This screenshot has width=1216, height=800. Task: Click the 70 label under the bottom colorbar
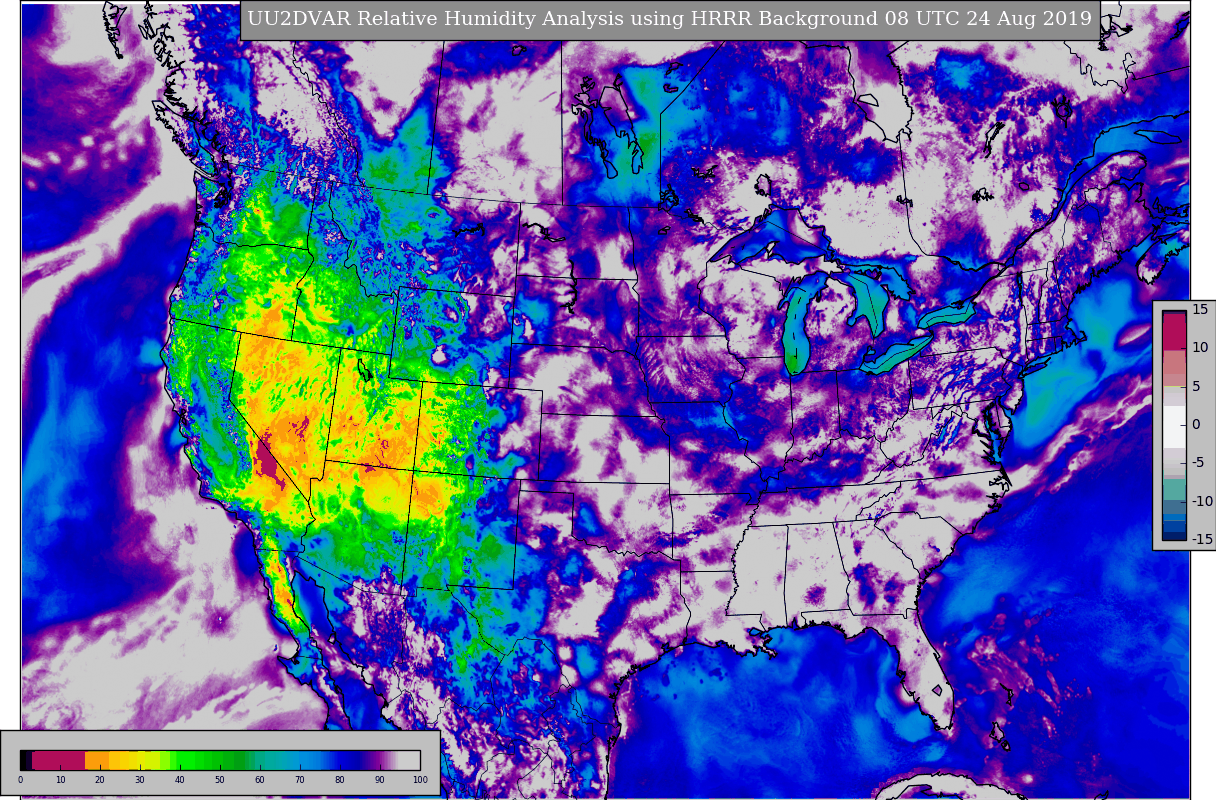tap(300, 779)
